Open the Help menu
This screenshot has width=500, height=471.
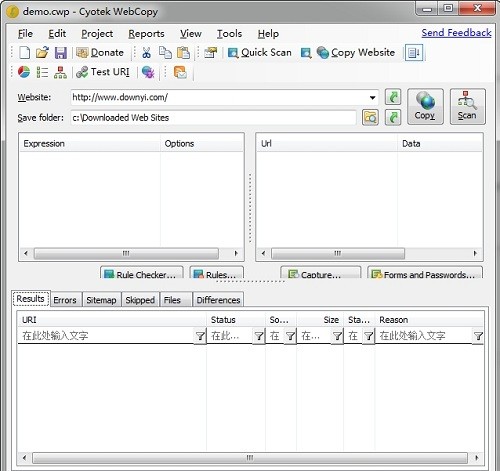268,34
